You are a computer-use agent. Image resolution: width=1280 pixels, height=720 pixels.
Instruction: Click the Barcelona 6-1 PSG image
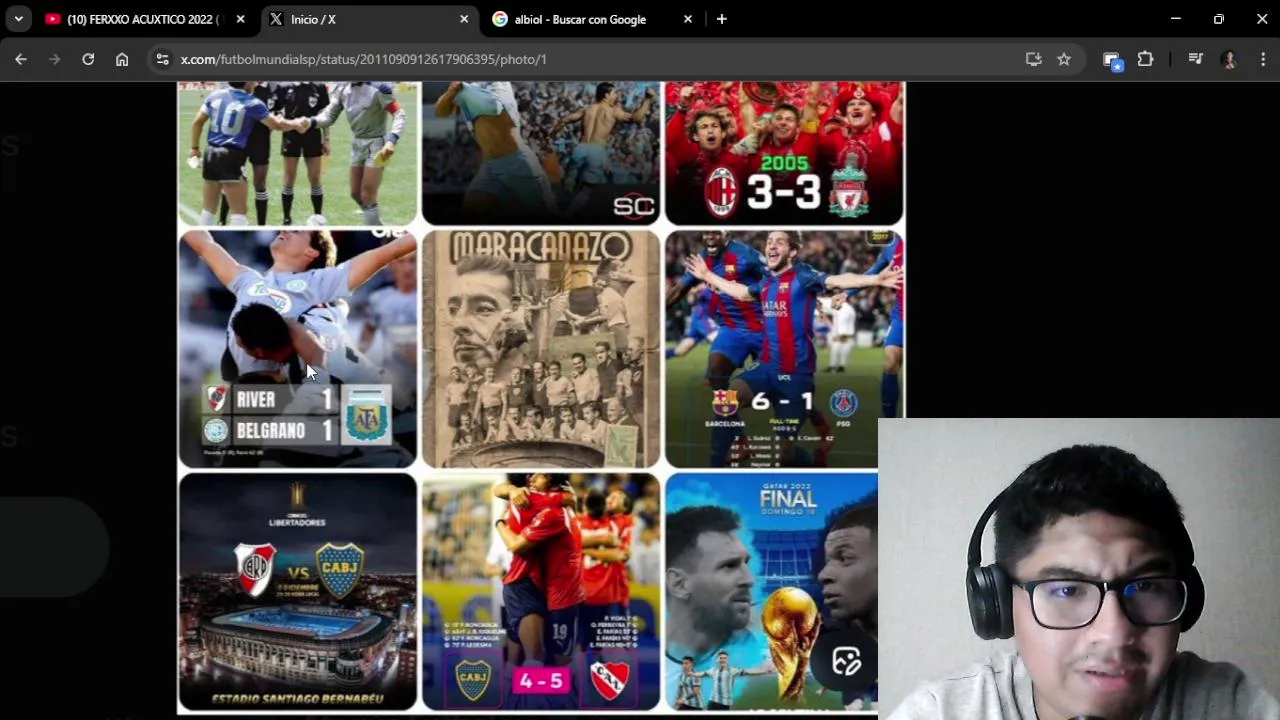tap(785, 349)
